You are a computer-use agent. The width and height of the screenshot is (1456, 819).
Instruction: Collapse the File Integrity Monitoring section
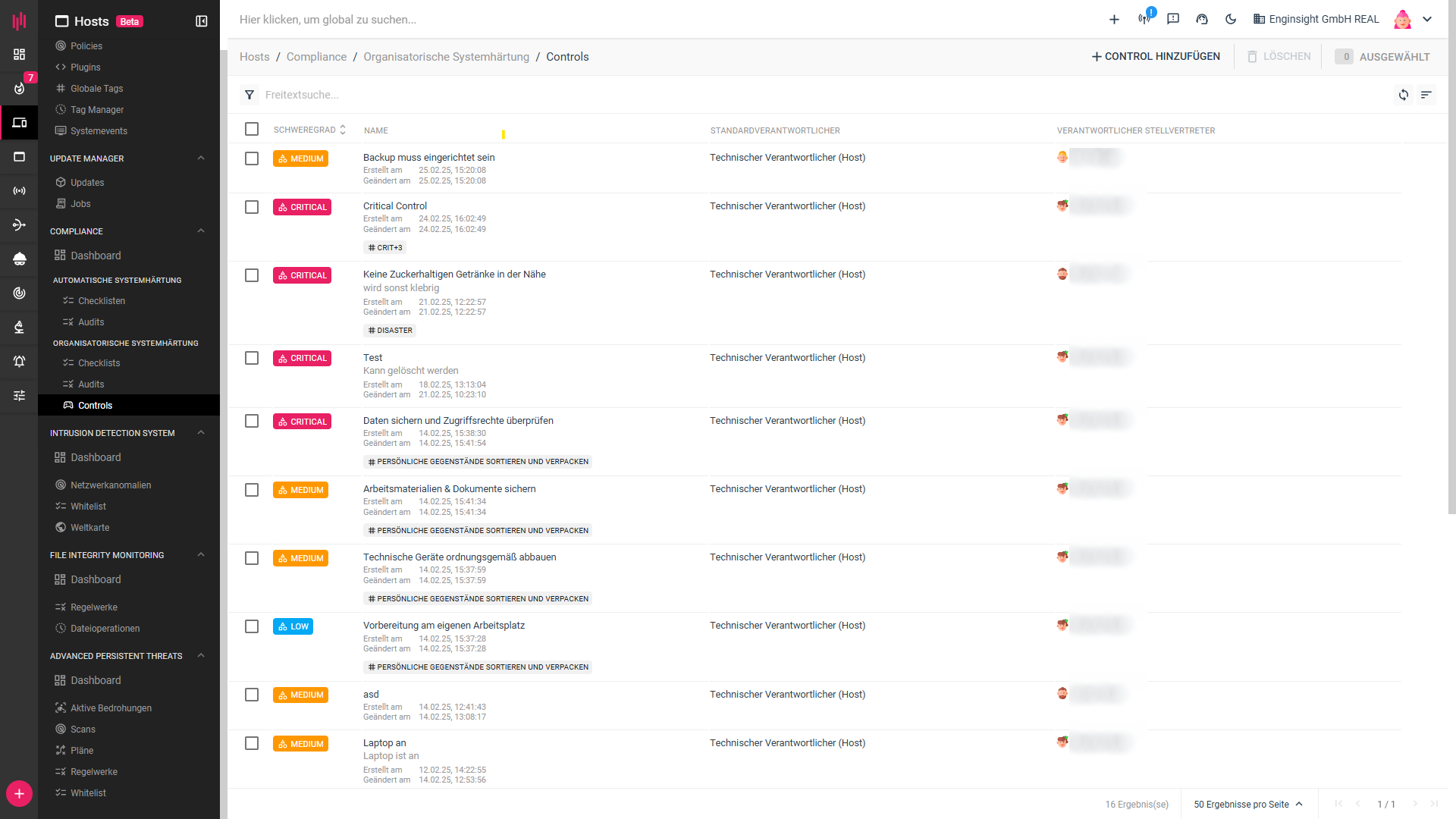[x=201, y=555]
